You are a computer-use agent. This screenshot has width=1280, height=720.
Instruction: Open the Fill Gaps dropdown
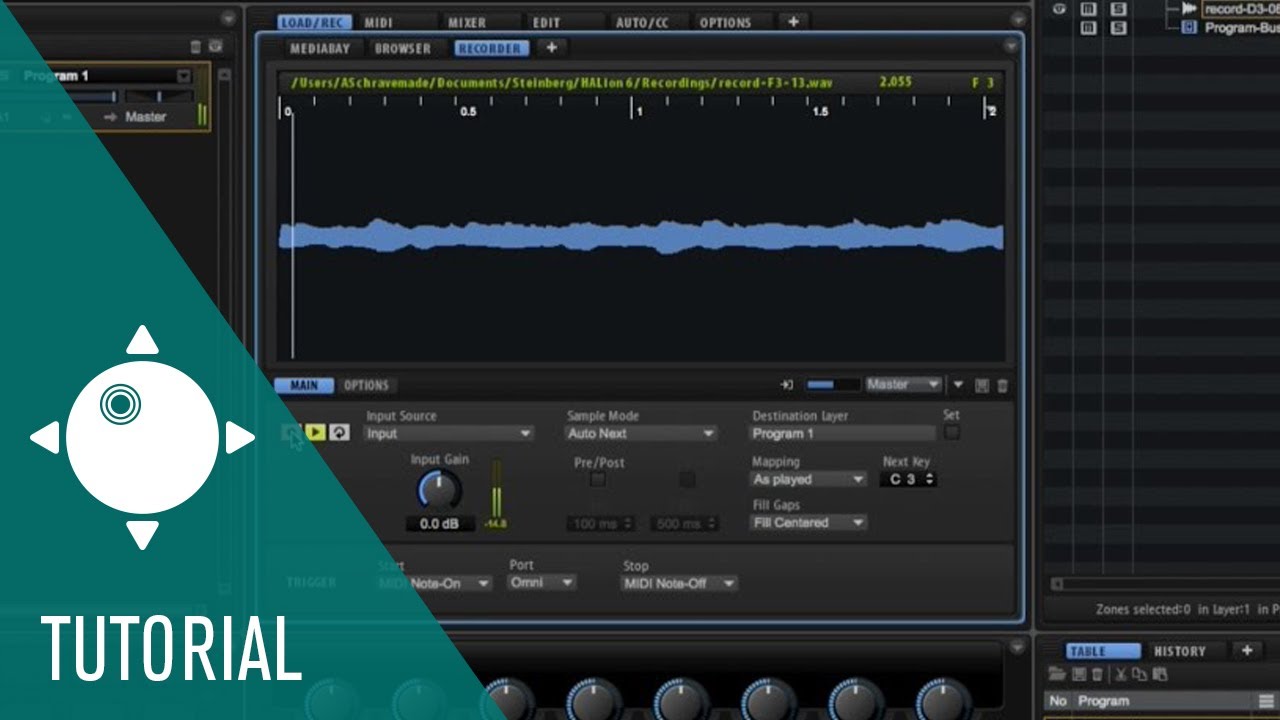click(808, 523)
